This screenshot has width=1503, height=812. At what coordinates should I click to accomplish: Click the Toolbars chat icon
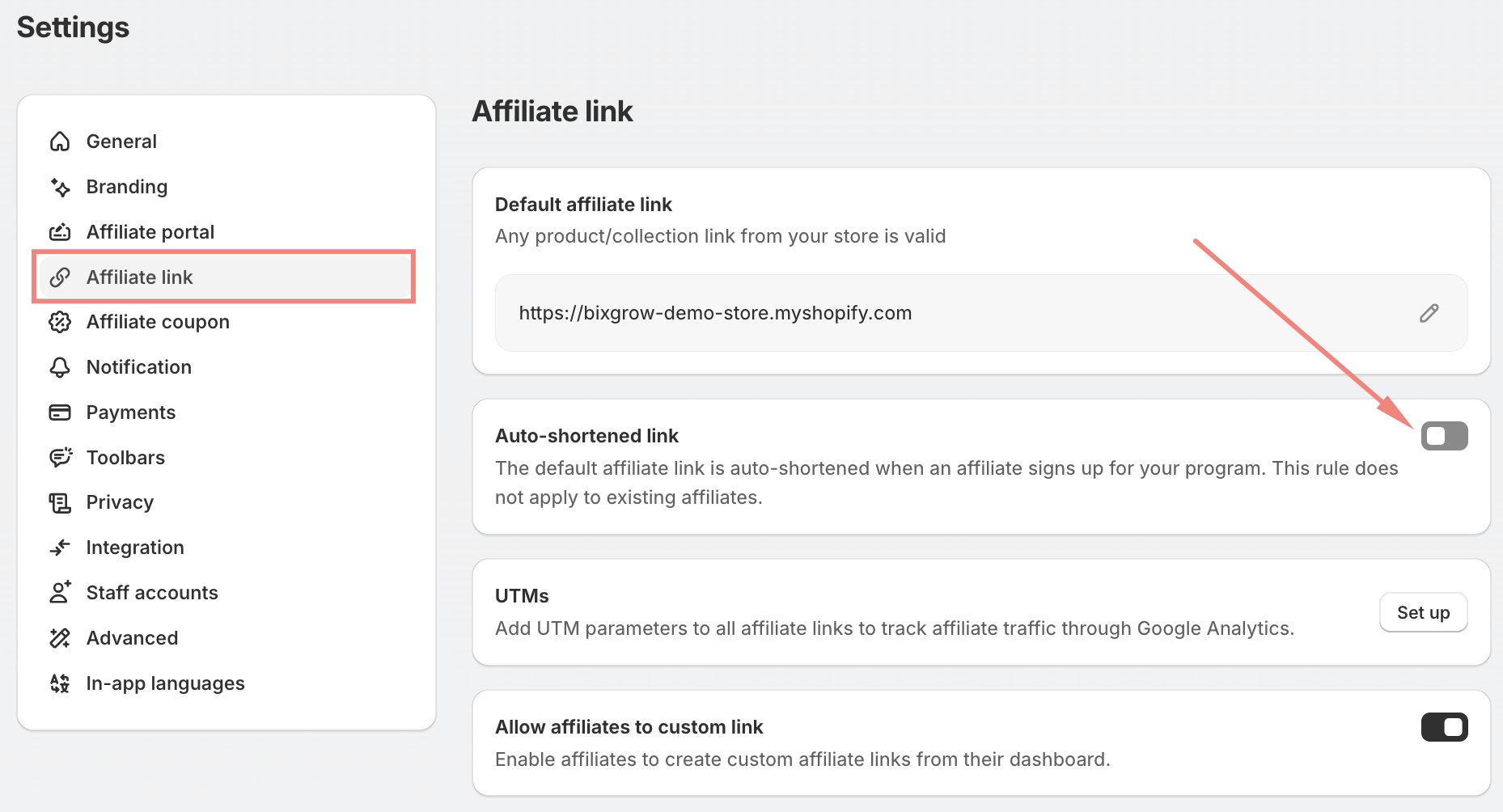coord(60,458)
